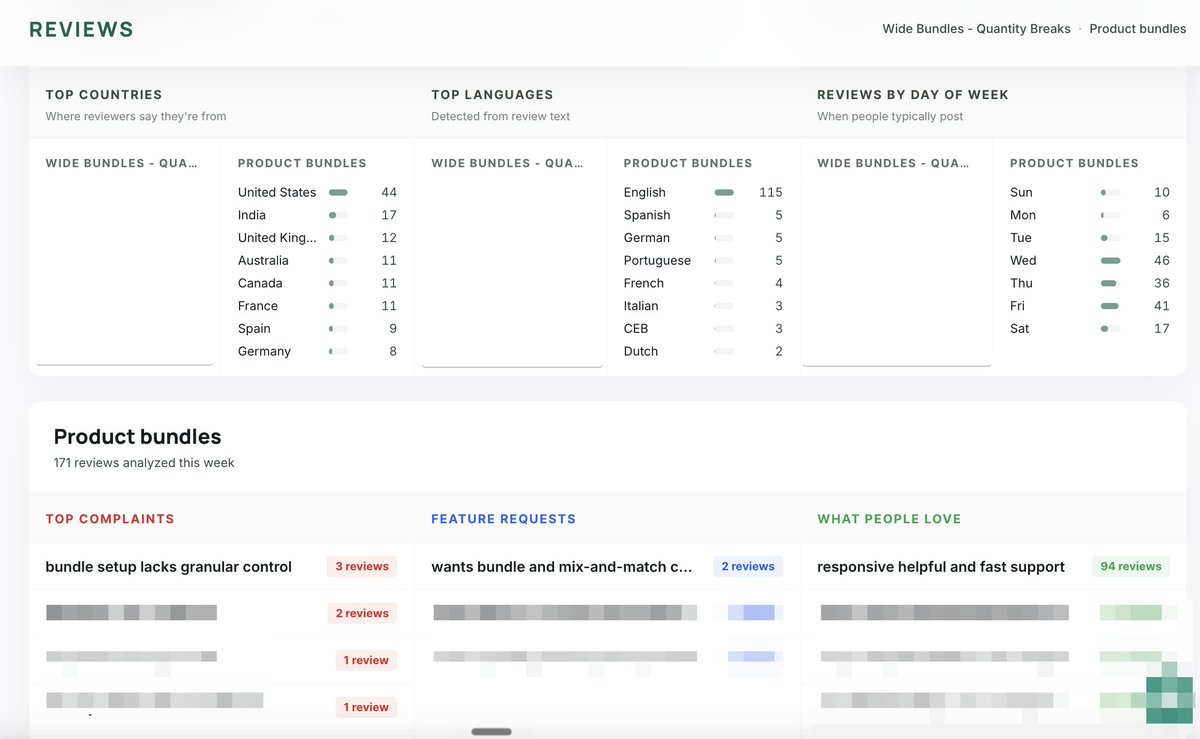Select the German language row
The image size is (1200, 739).
[703, 238]
